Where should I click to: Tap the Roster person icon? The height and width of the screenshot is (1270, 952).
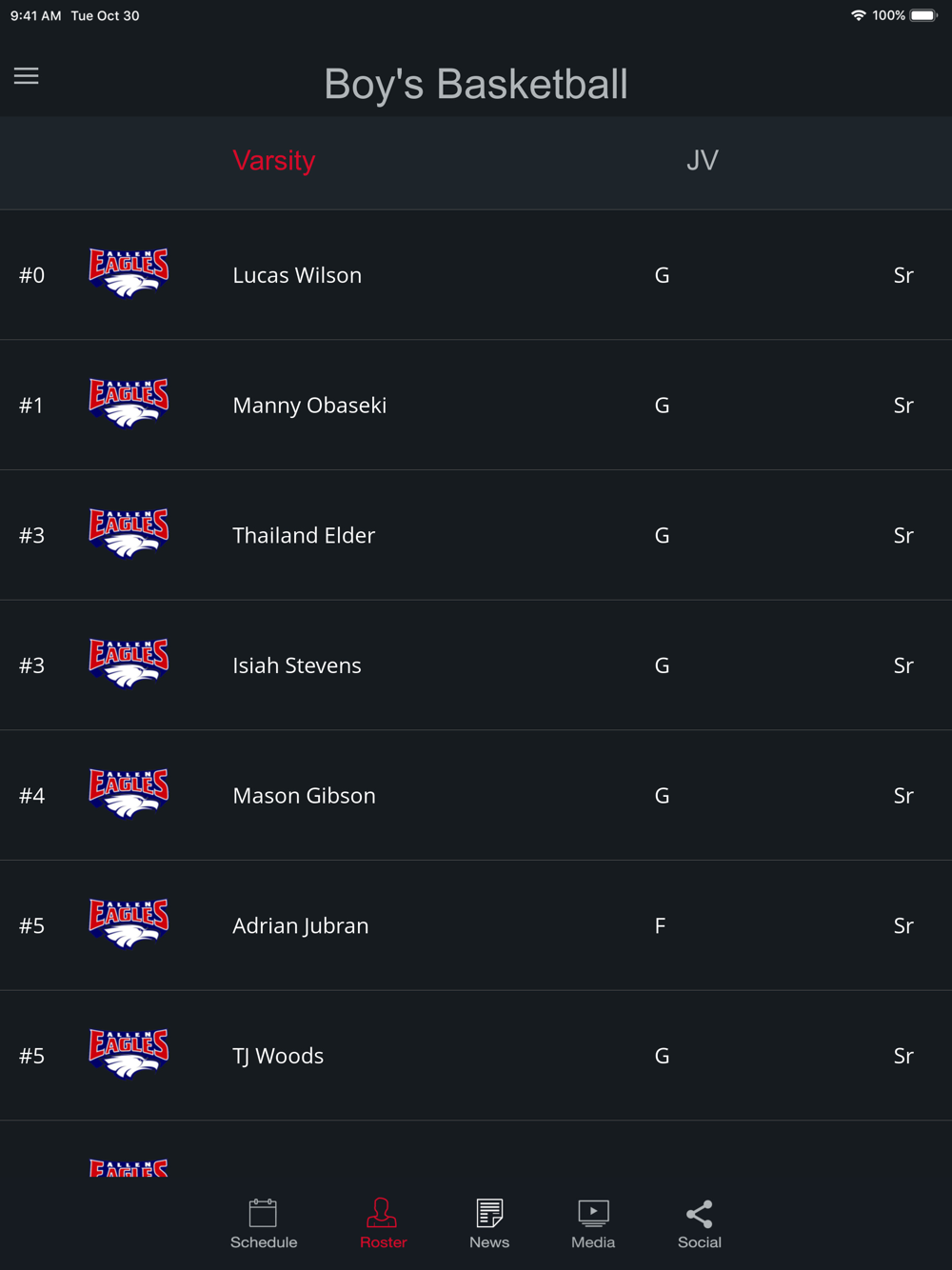tap(383, 1214)
